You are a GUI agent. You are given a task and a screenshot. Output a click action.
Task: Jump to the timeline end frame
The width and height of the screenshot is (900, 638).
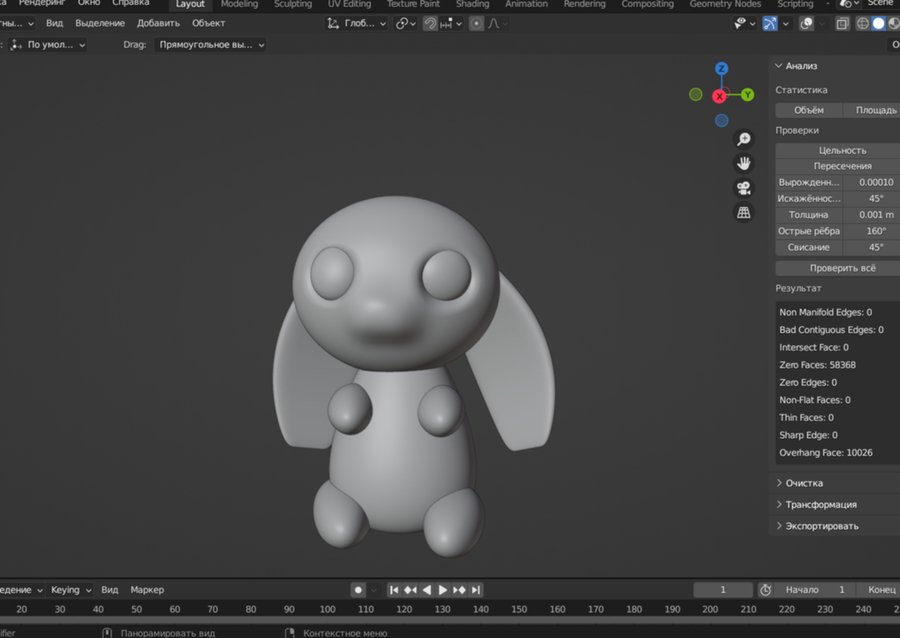476,590
